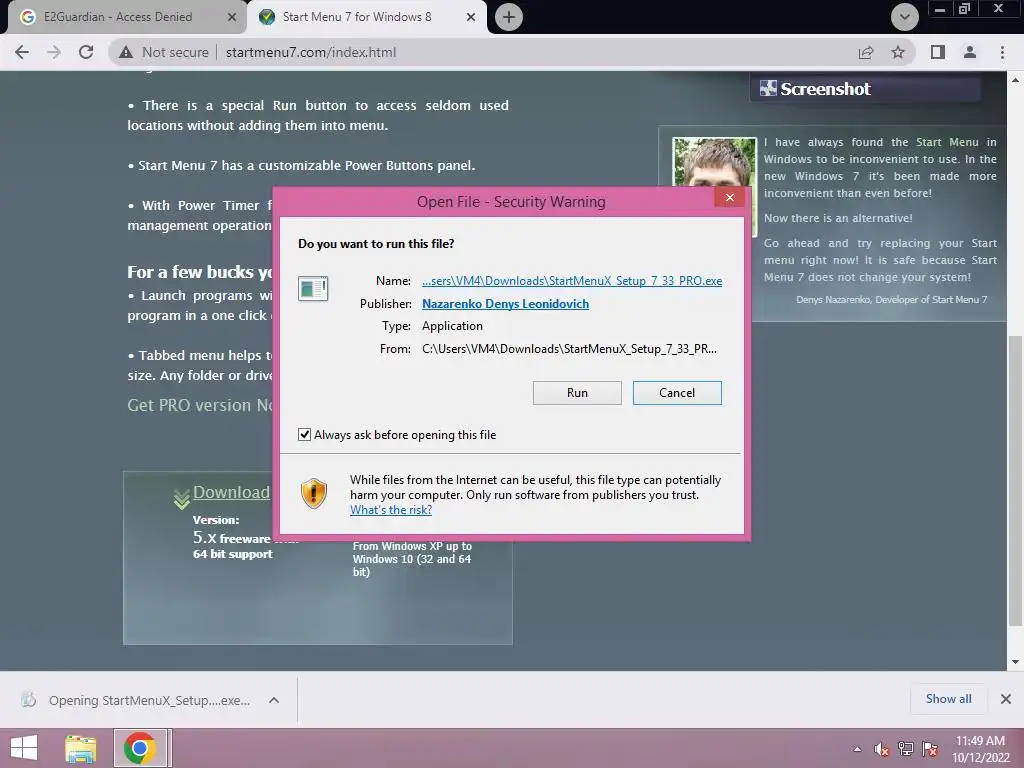Share this page using the share icon

(x=866, y=52)
